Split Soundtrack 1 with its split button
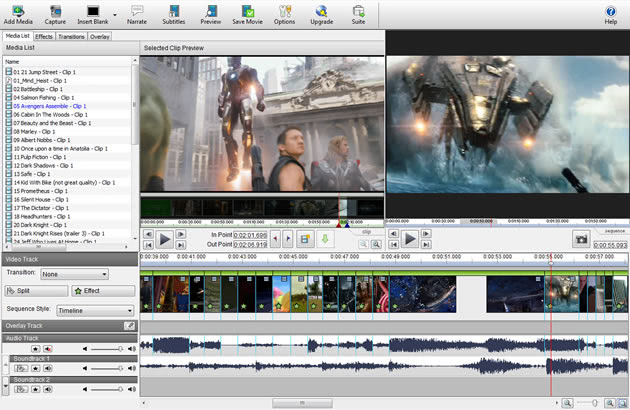 pos(21,368)
